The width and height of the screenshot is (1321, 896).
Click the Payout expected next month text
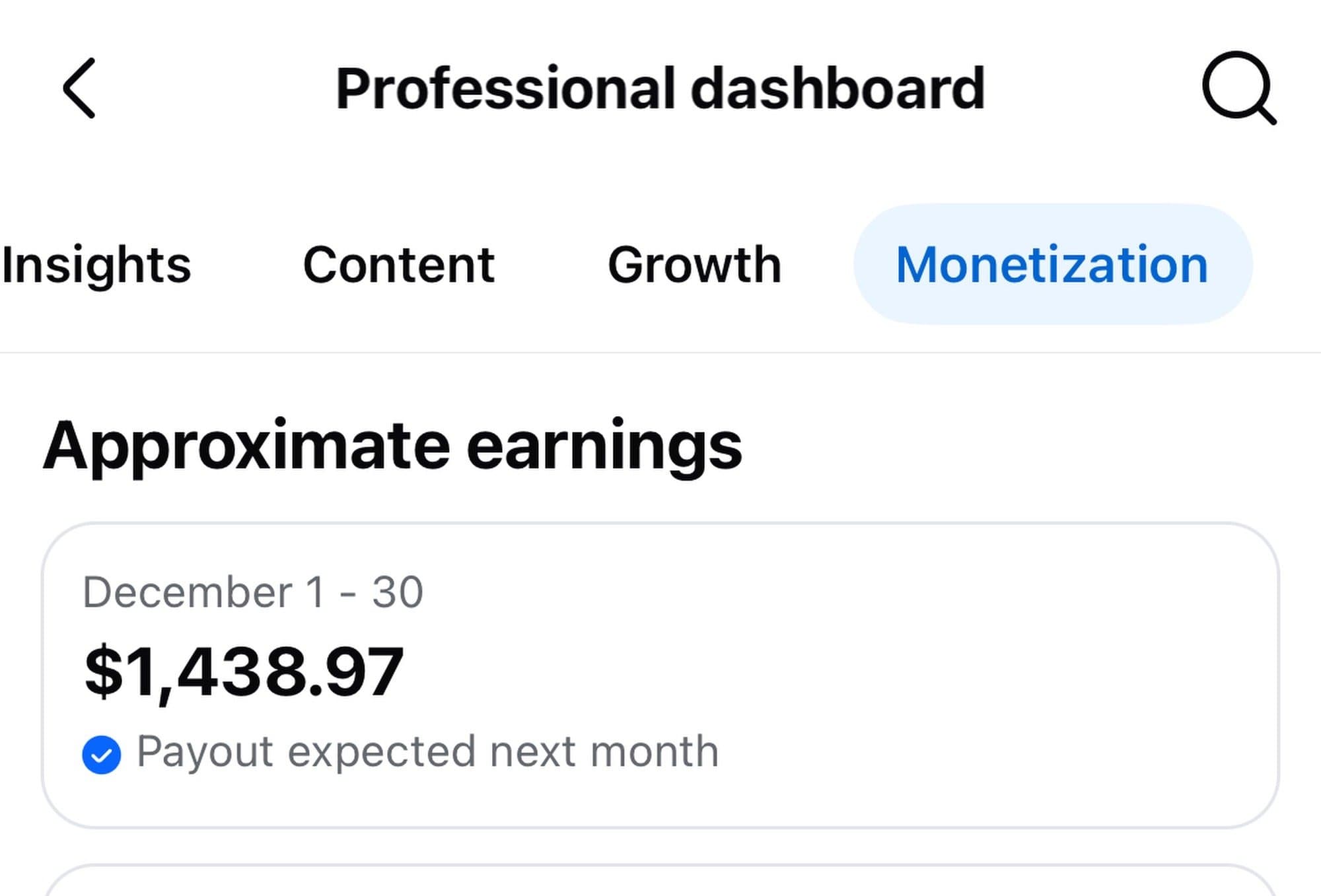tap(427, 751)
